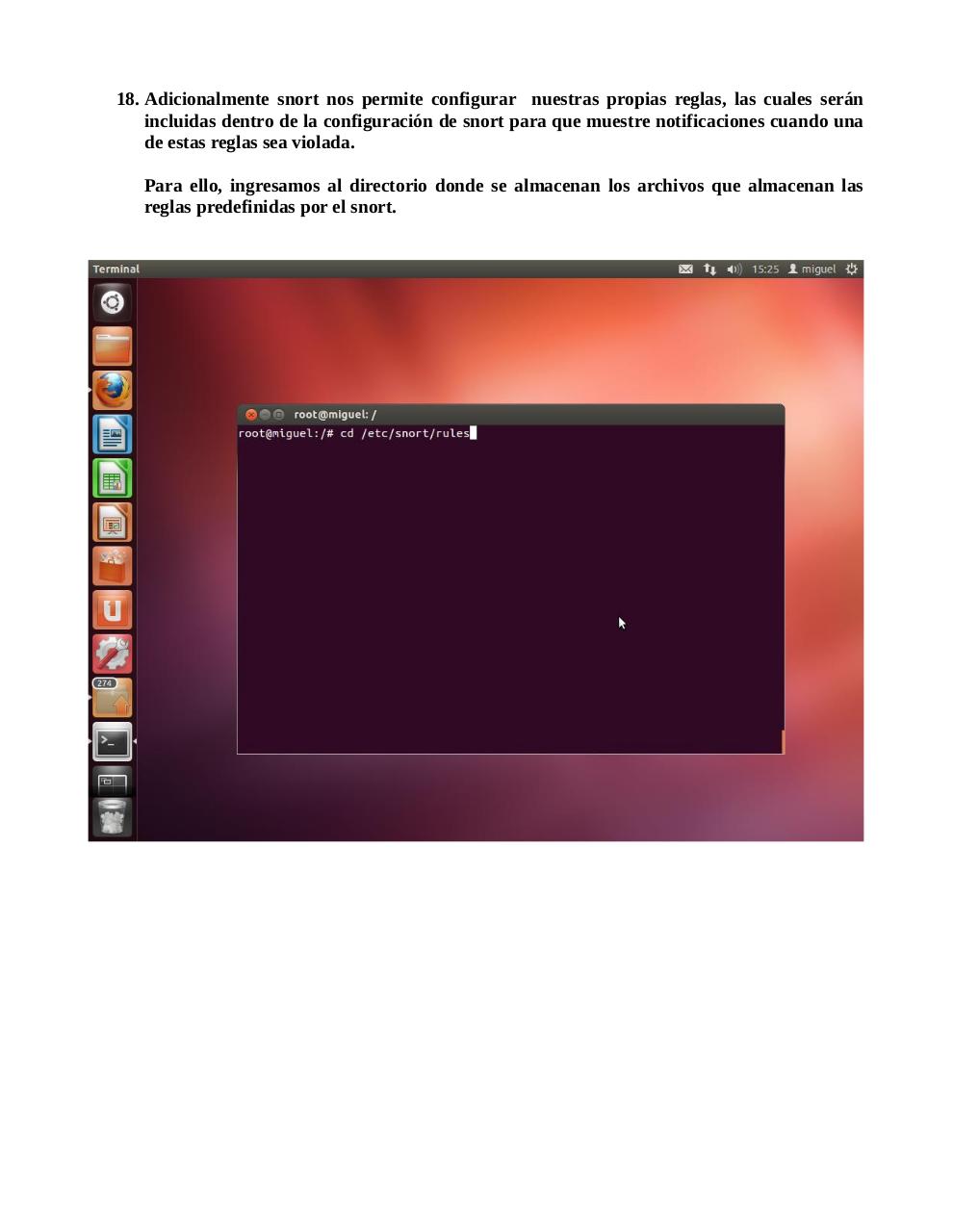Launch LibreOffice Impress from launcher

112,523
